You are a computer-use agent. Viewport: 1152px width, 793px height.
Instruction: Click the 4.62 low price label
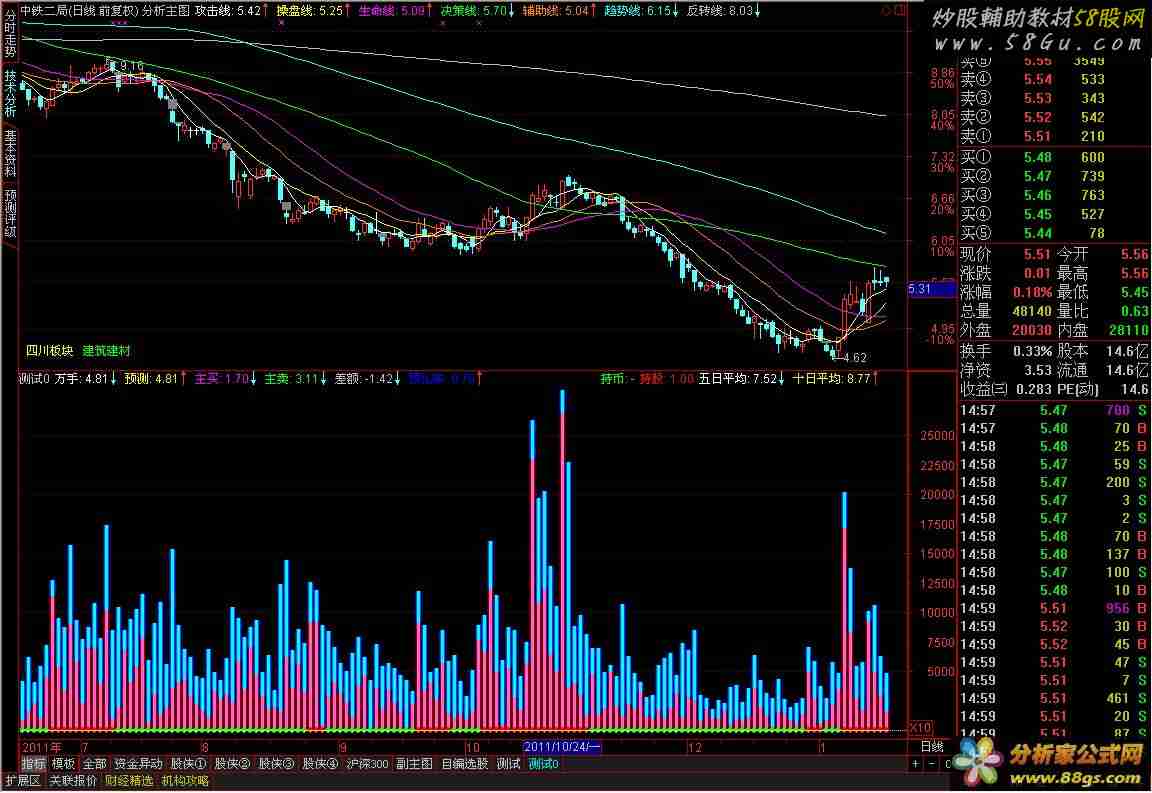[854, 358]
